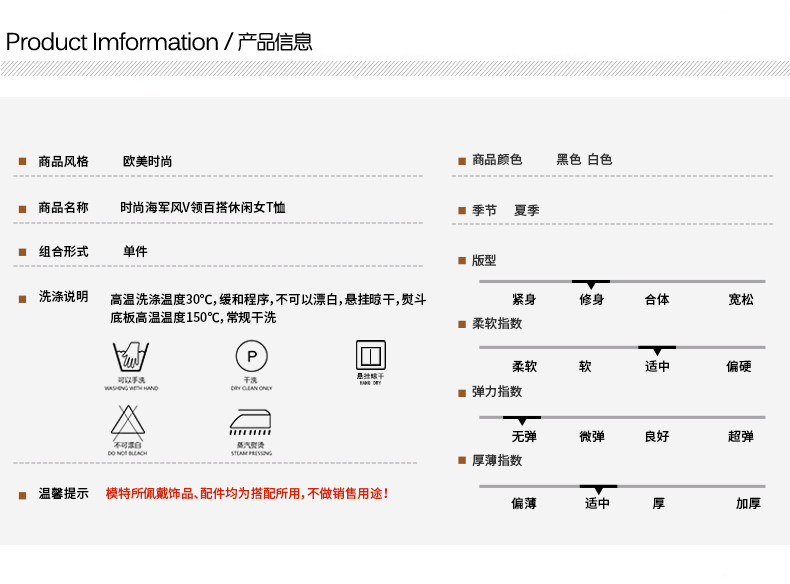Click the '柔软指数' section label
The width and height of the screenshot is (790, 584).
pos(497,323)
